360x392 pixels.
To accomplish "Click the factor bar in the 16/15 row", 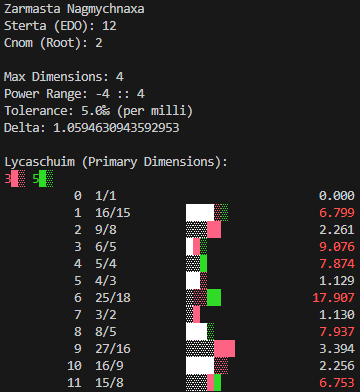I will click(x=207, y=213).
